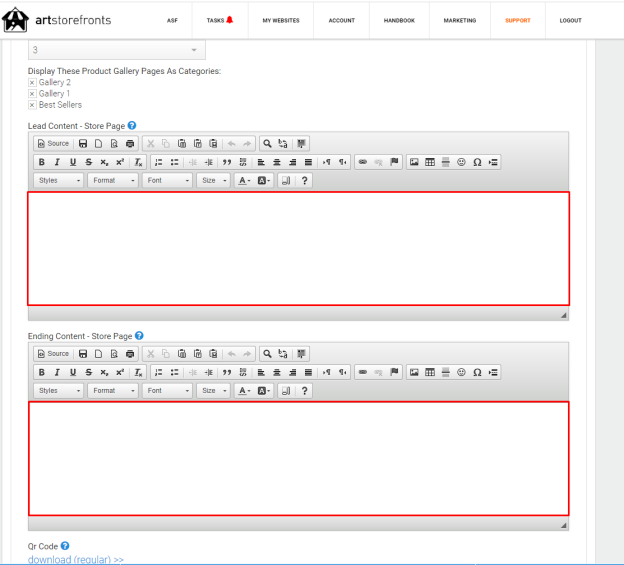The height and width of the screenshot is (565, 624).
Task: Open the Font dropdown in the Ending Content editor
Action: tap(167, 391)
